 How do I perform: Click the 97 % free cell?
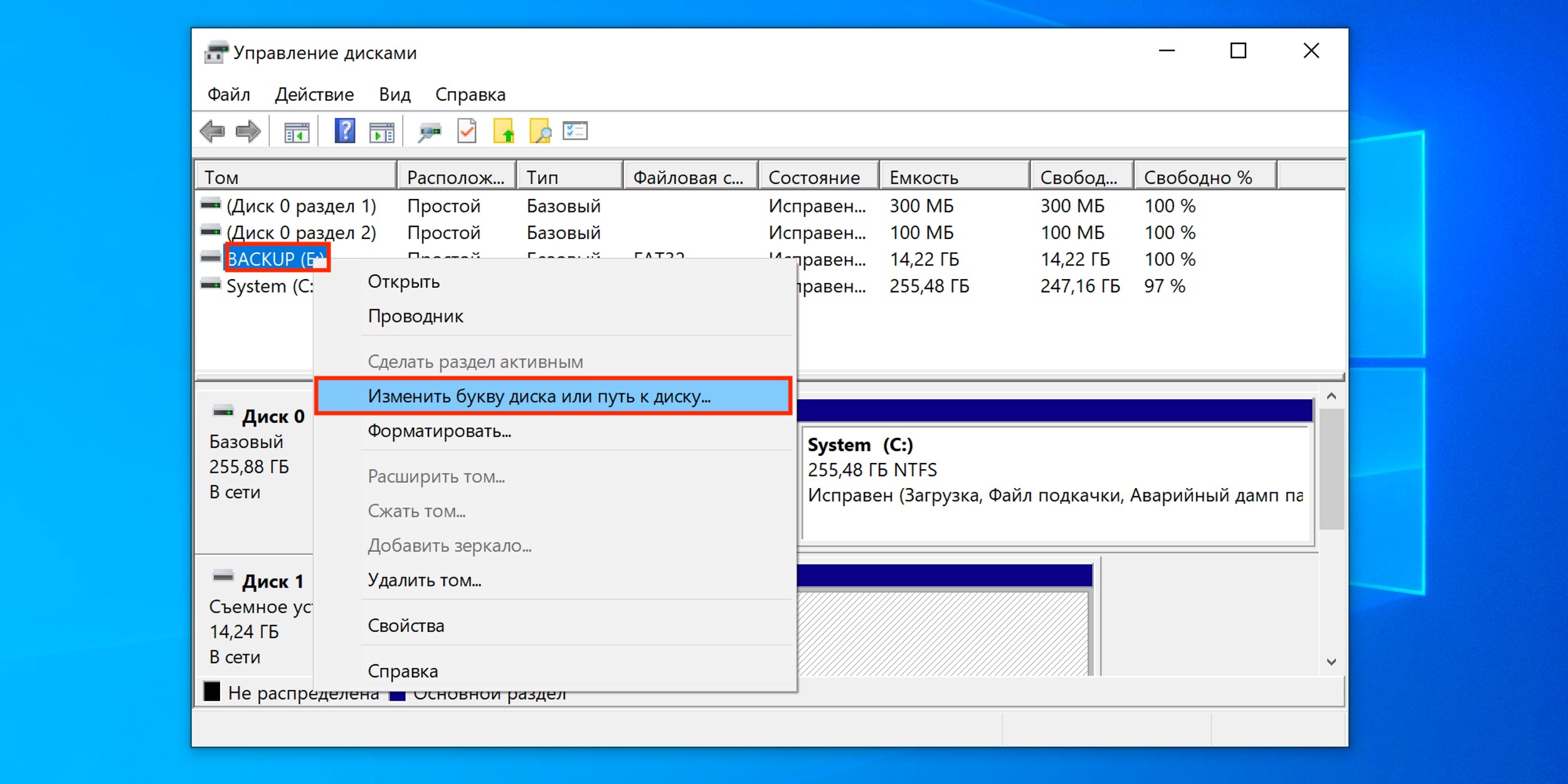1165,286
